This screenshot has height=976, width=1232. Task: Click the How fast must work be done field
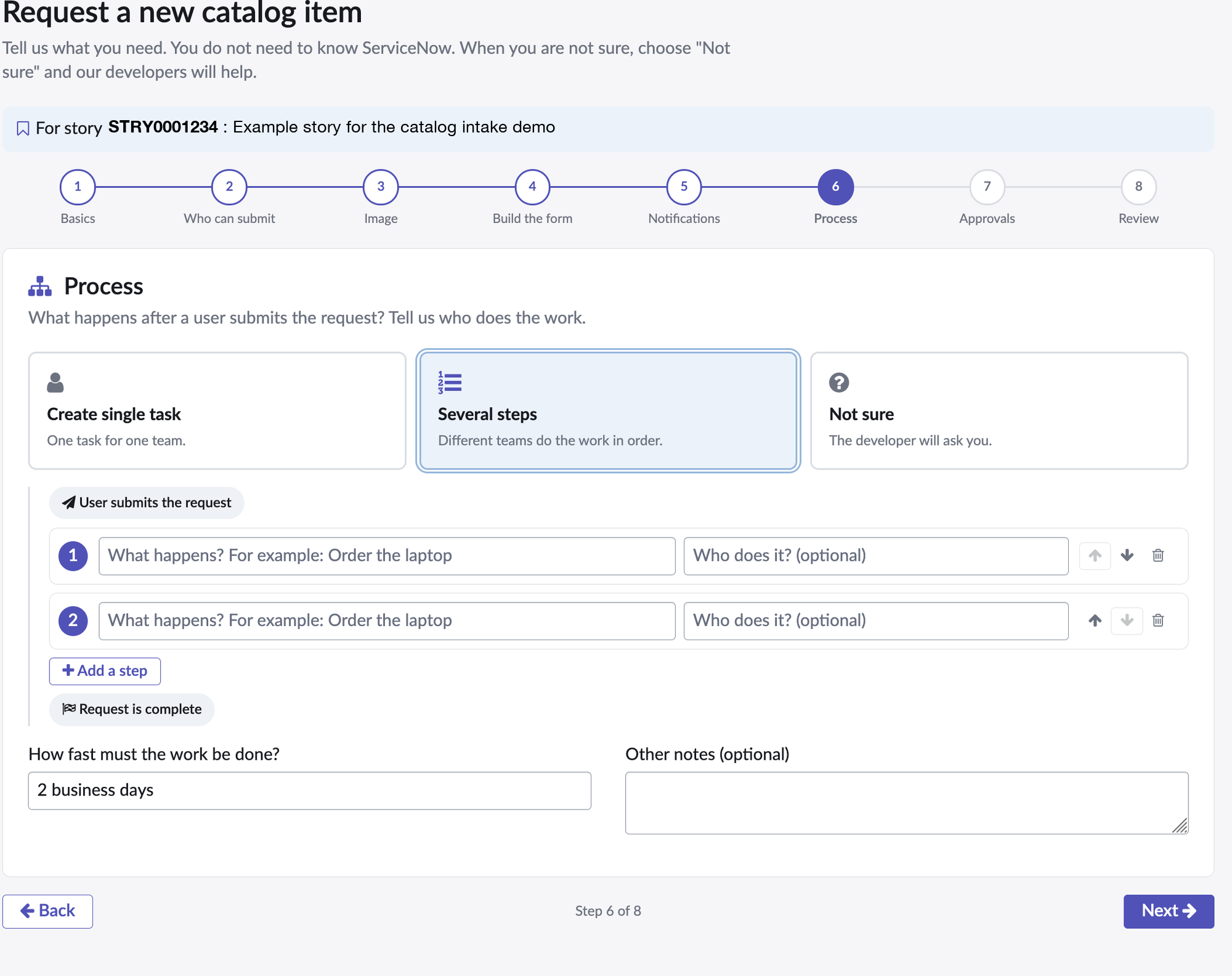pyautogui.click(x=310, y=791)
